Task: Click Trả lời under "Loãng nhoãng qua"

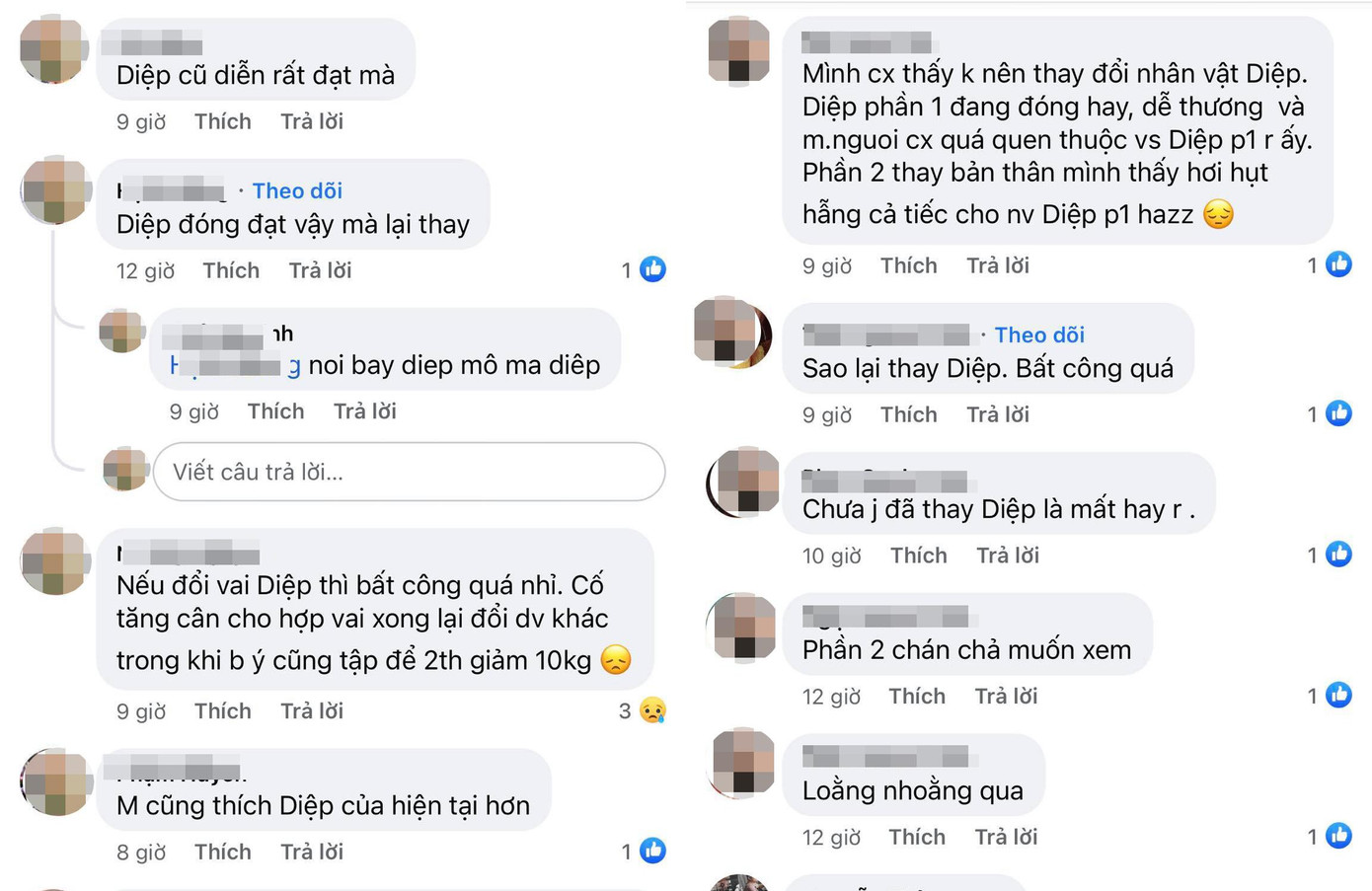Action: [x=1006, y=837]
